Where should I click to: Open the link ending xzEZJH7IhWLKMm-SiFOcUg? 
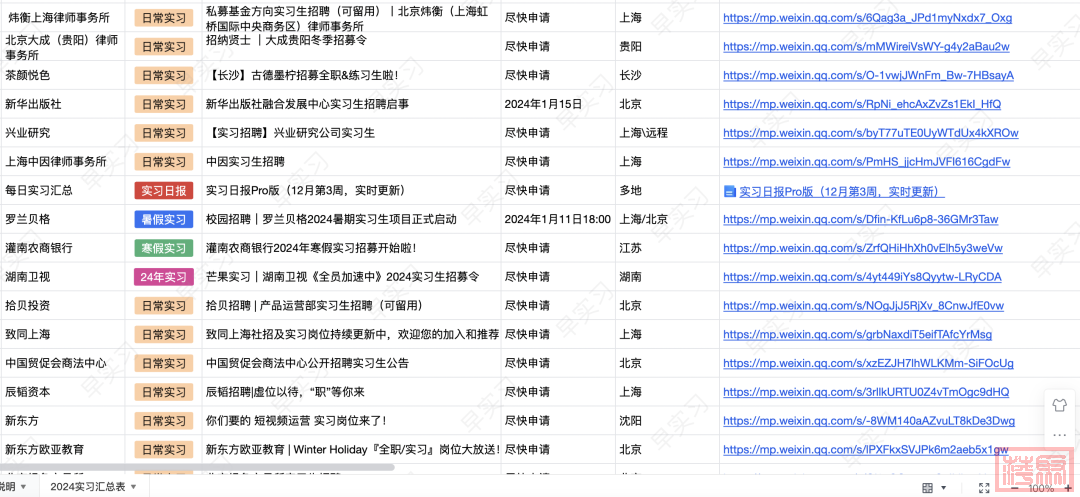868,363
